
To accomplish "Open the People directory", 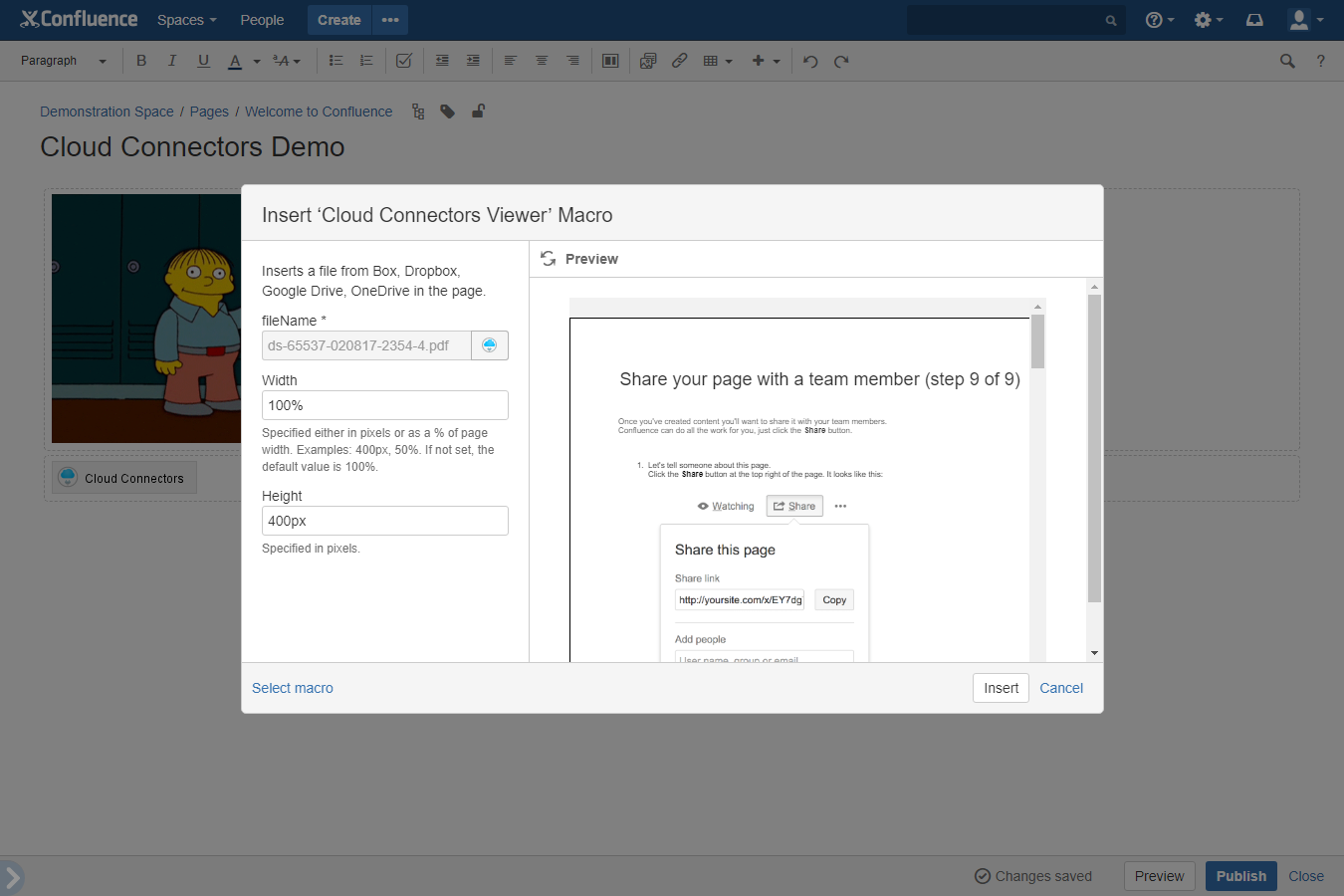I will (x=262, y=20).
